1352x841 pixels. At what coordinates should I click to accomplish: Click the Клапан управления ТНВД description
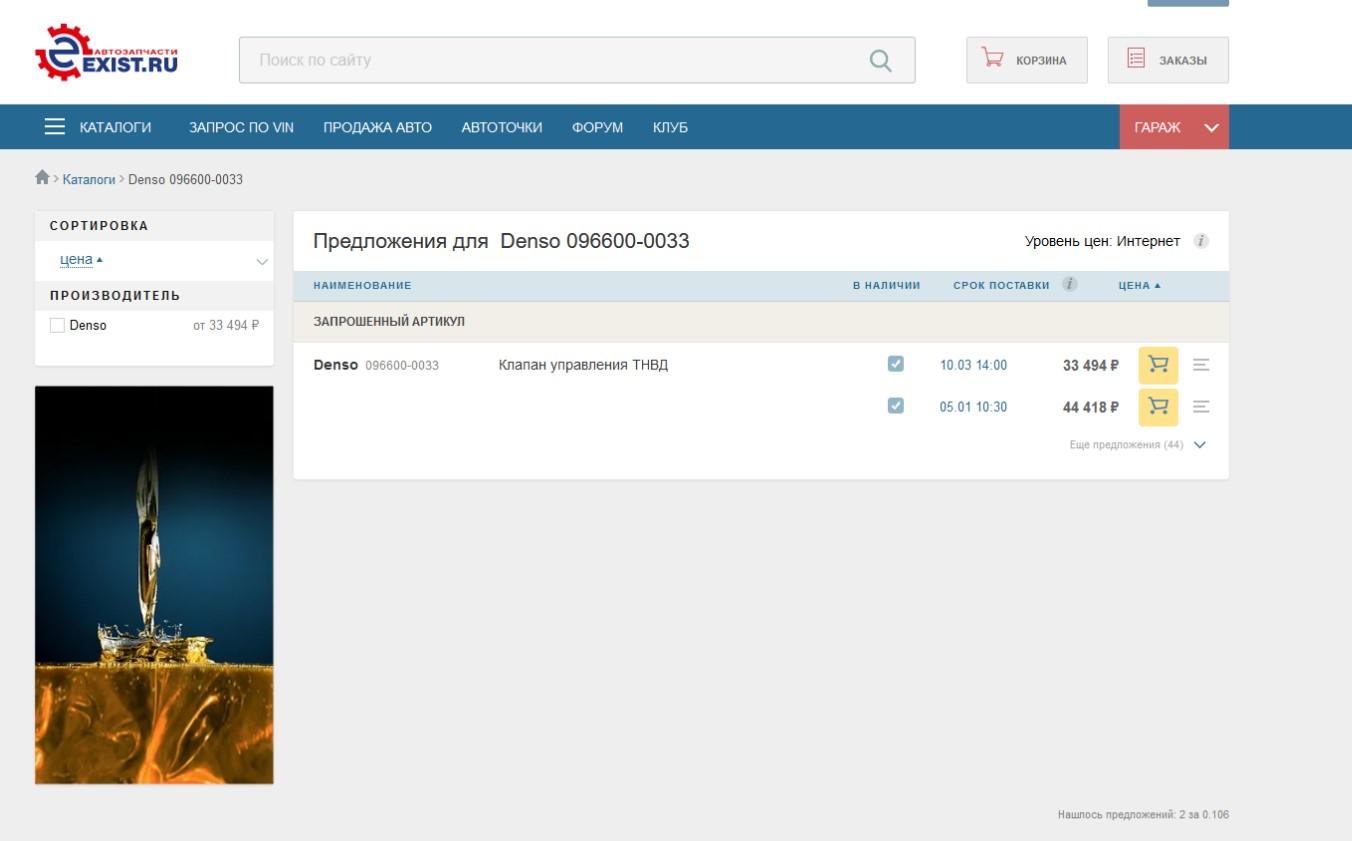[x=583, y=365]
